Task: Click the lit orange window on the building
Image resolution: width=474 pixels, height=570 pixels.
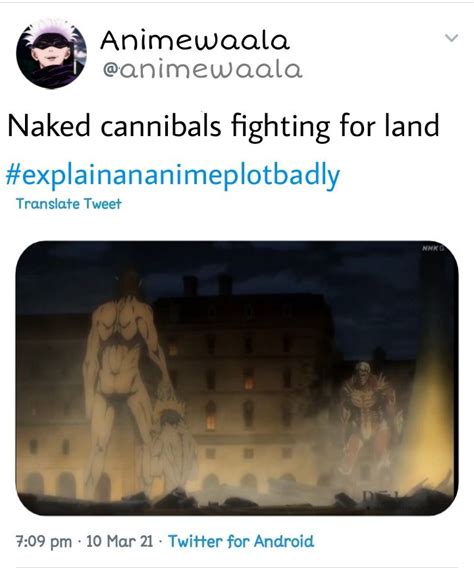Action: tap(249, 384)
